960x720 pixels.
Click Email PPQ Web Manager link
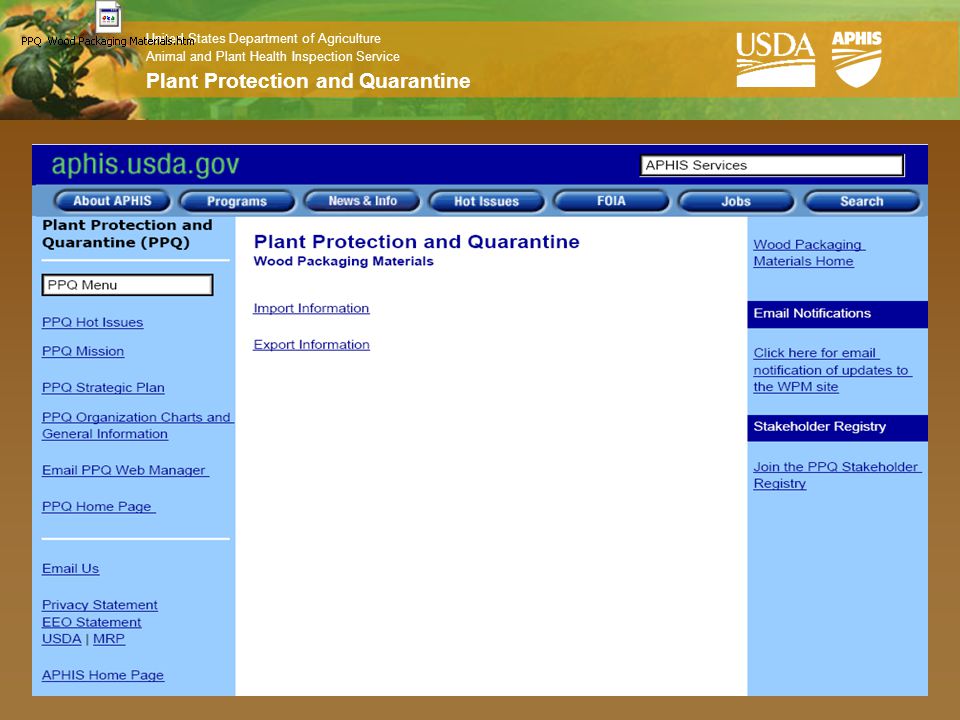[x=125, y=470]
